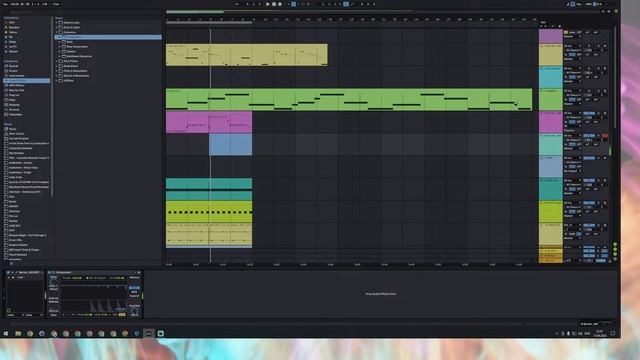Open User Library under Places
Image resolution: width=640 pixels, height=360 pixels.
tap(17, 134)
